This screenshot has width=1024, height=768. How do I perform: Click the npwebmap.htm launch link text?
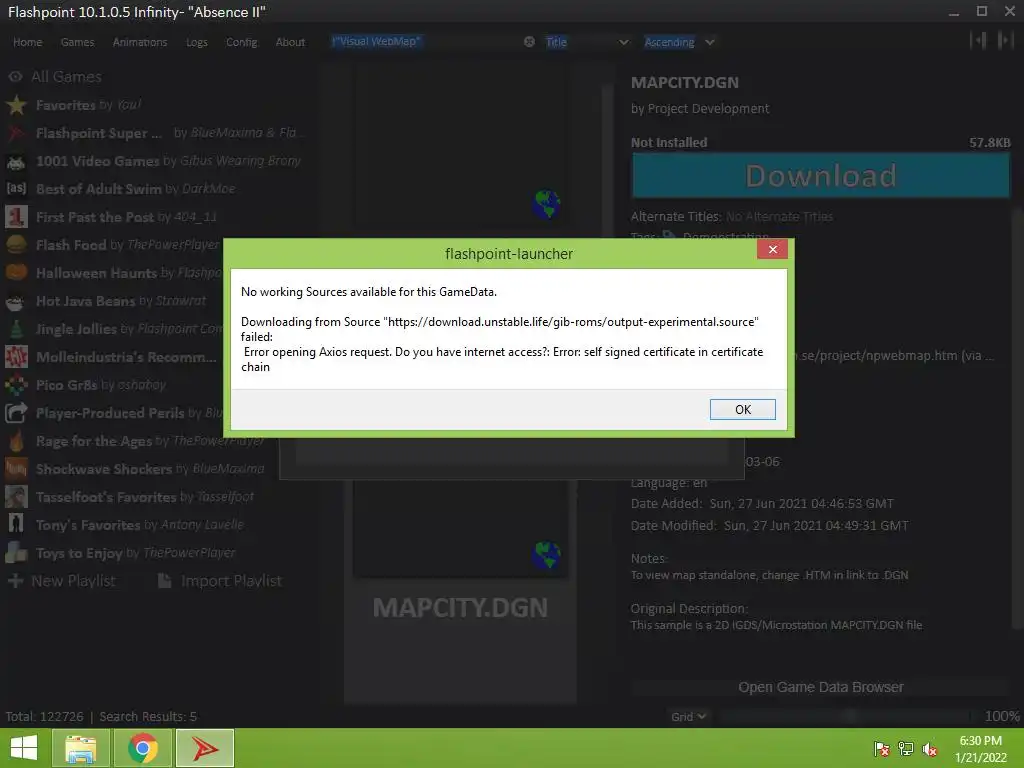click(891, 356)
